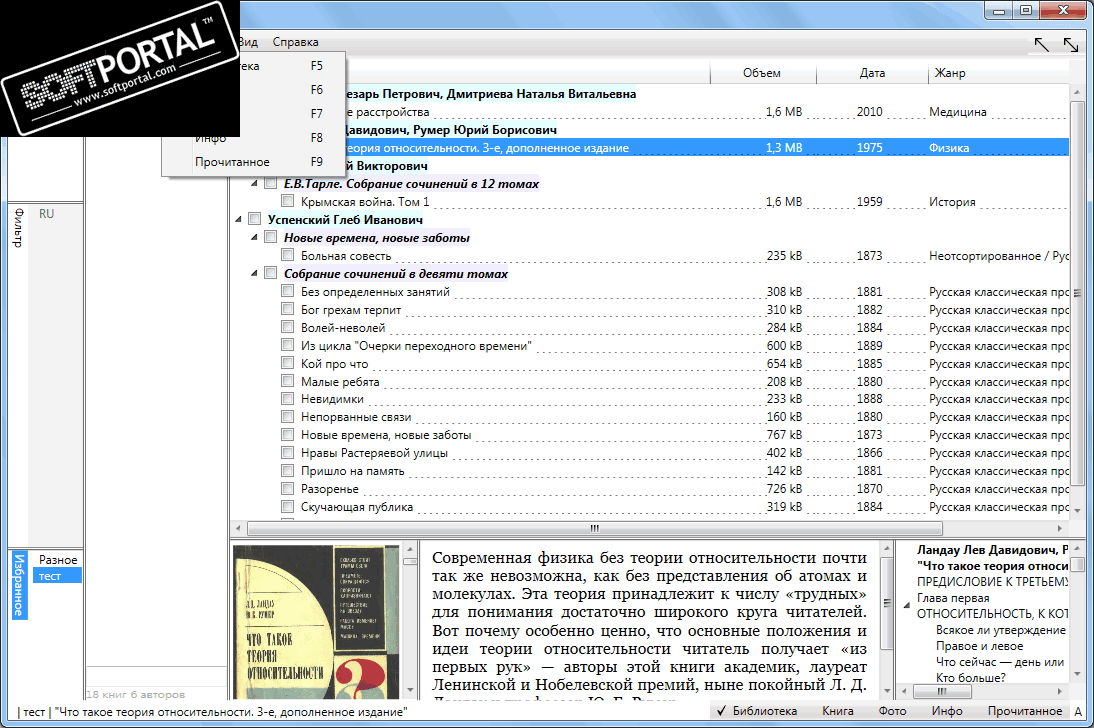Check the Больная совесть book checkbox
The height and width of the screenshot is (728, 1094).
pos(287,255)
